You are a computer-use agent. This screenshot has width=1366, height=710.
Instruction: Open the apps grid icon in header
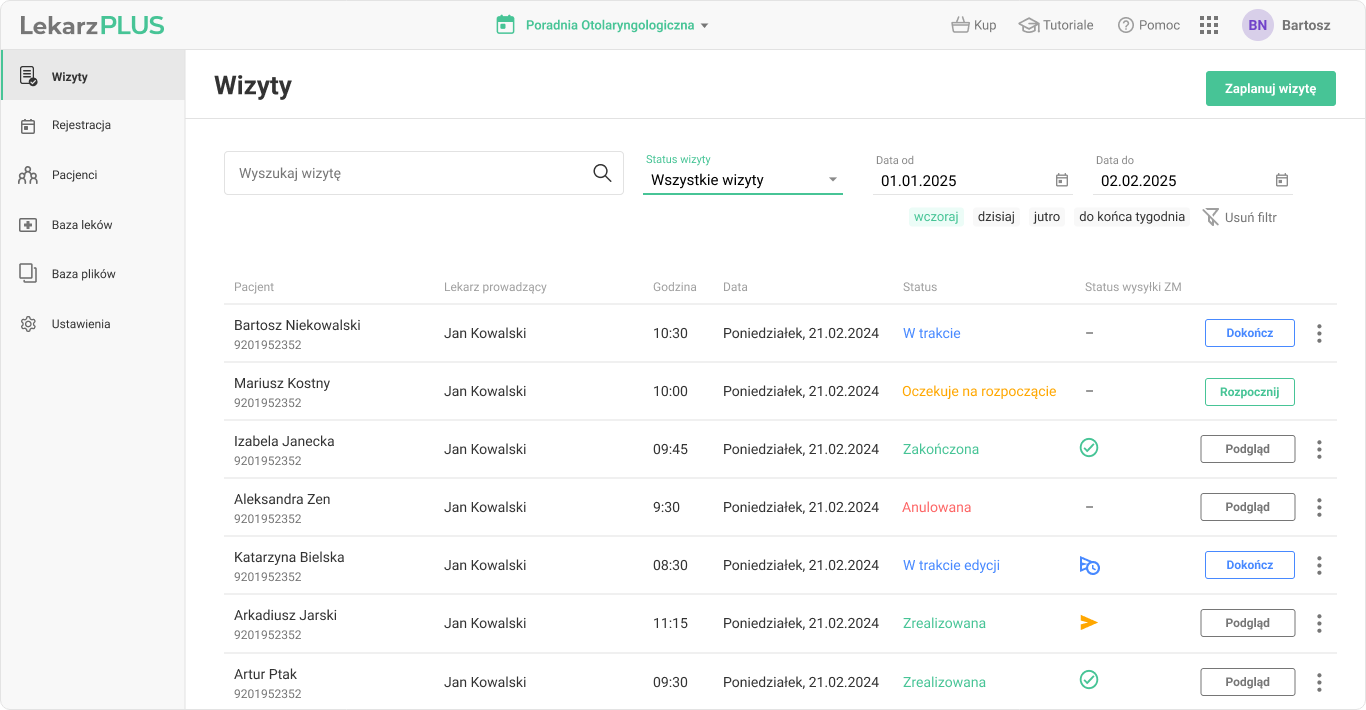coord(1208,25)
